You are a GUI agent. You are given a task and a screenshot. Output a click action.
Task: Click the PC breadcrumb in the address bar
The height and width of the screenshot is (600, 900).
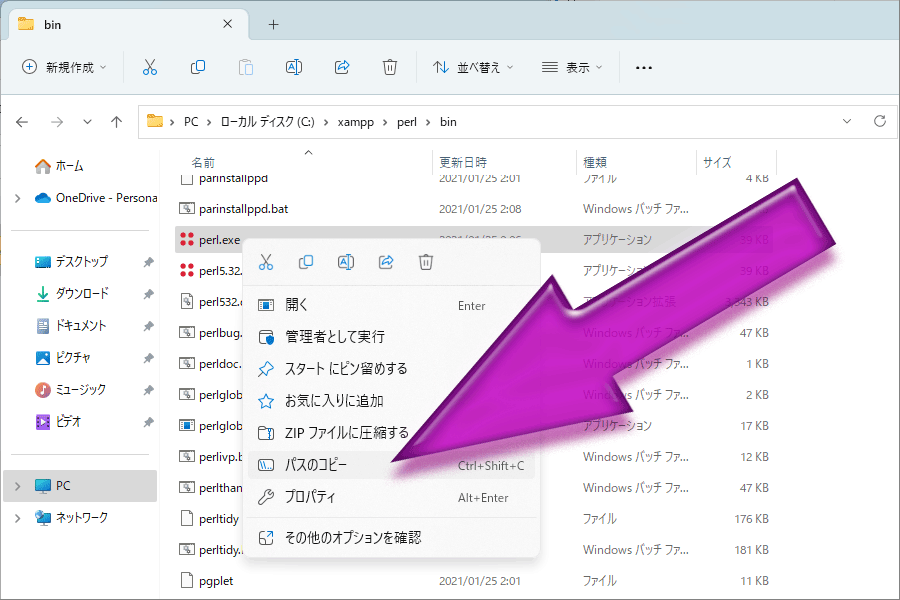coord(191,122)
